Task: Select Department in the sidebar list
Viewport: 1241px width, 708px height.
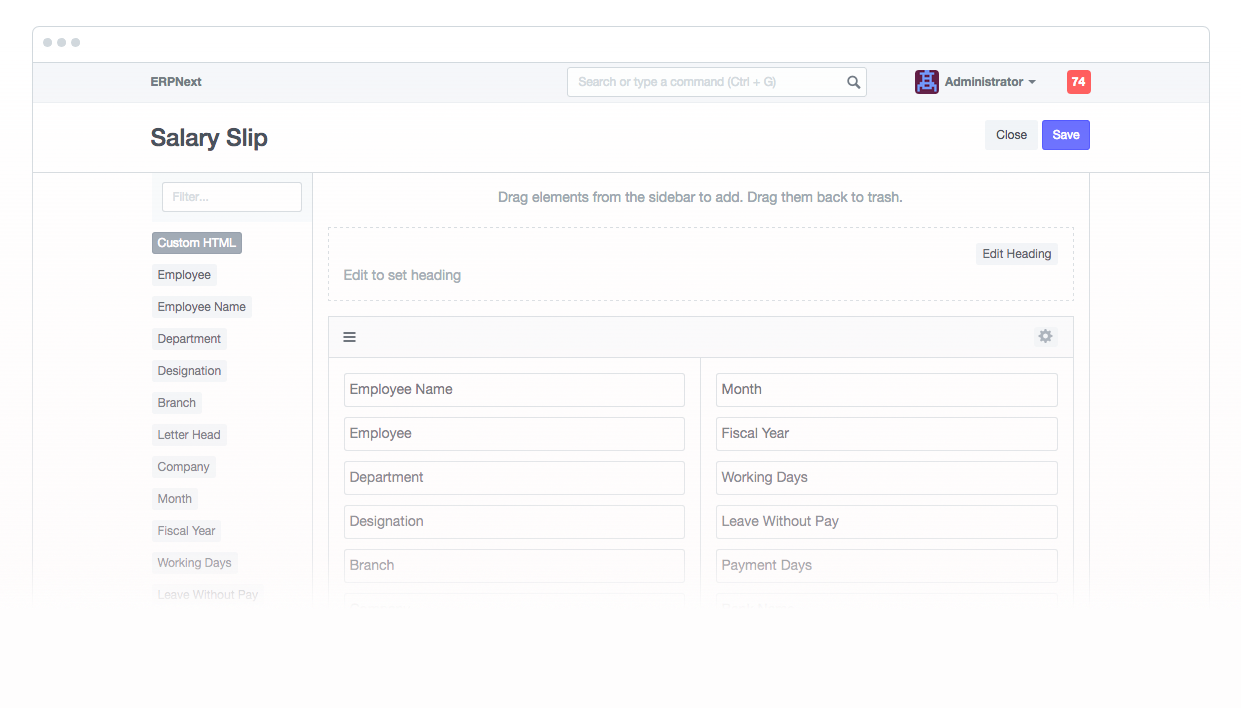Action: tap(189, 339)
